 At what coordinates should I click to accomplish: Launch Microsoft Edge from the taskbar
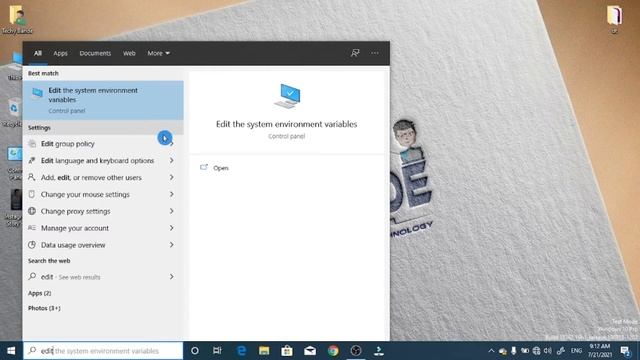pyautogui.click(x=241, y=351)
